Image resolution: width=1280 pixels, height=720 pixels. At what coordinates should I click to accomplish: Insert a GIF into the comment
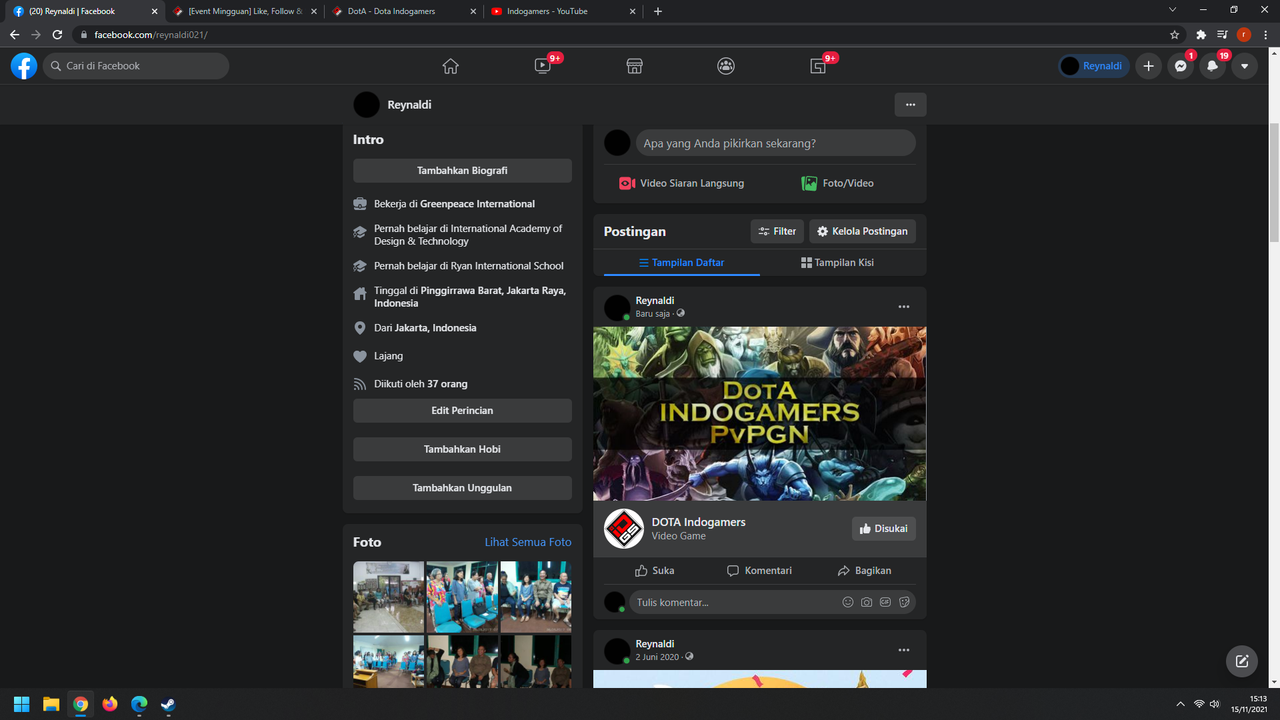pos(885,602)
